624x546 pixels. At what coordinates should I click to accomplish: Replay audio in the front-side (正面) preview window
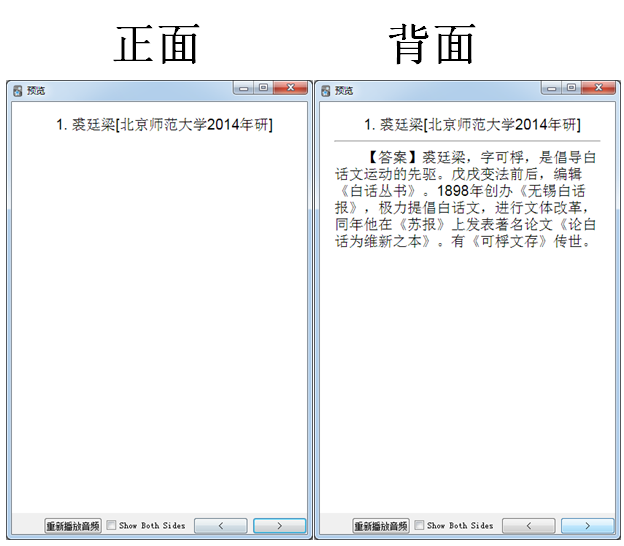(x=73, y=526)
